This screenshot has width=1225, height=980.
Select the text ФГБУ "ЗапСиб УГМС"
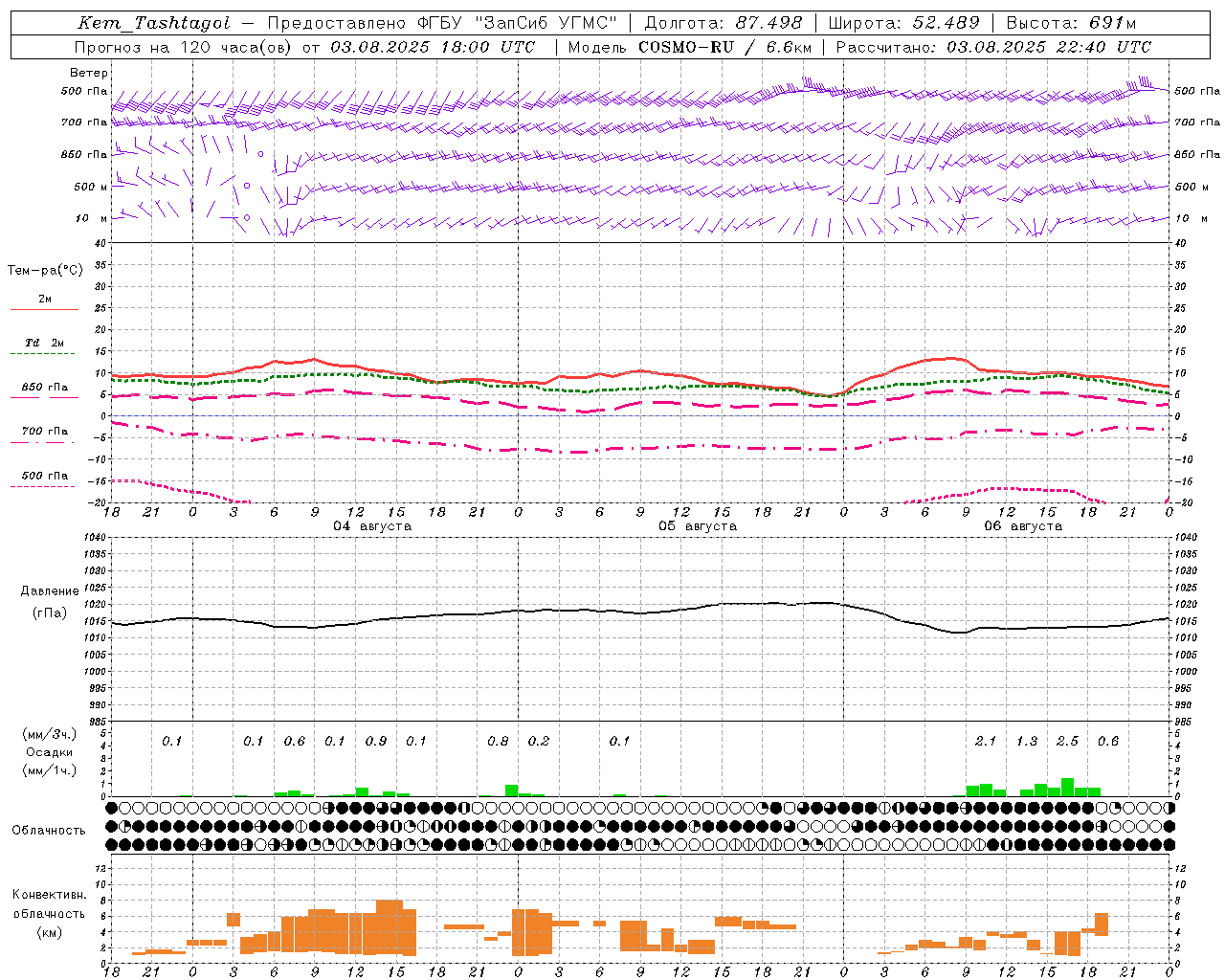coord(518,23)
